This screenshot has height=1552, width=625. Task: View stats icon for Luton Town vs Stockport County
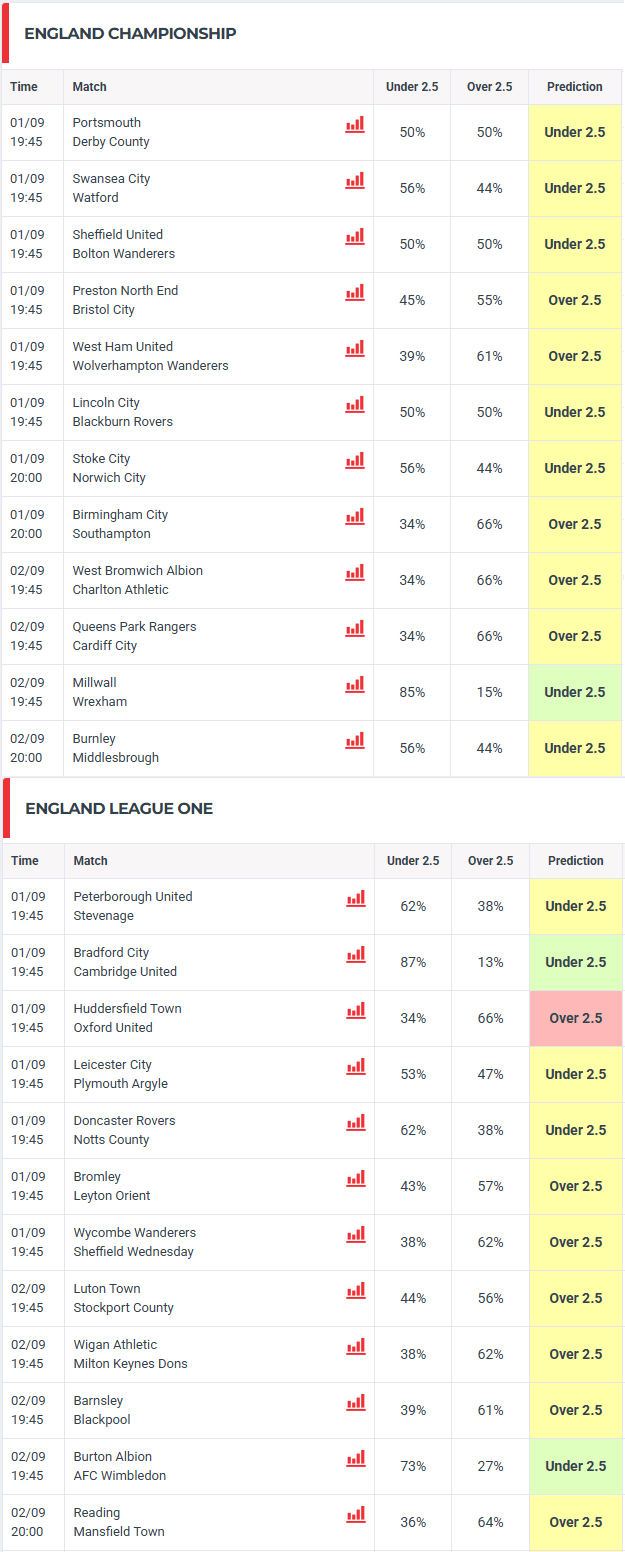pos(356,1290)
